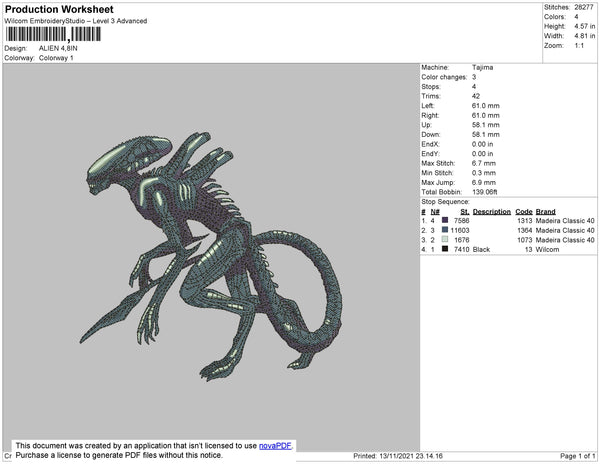Select stitch count '7586' in stop 1

[x=461, y=220]
